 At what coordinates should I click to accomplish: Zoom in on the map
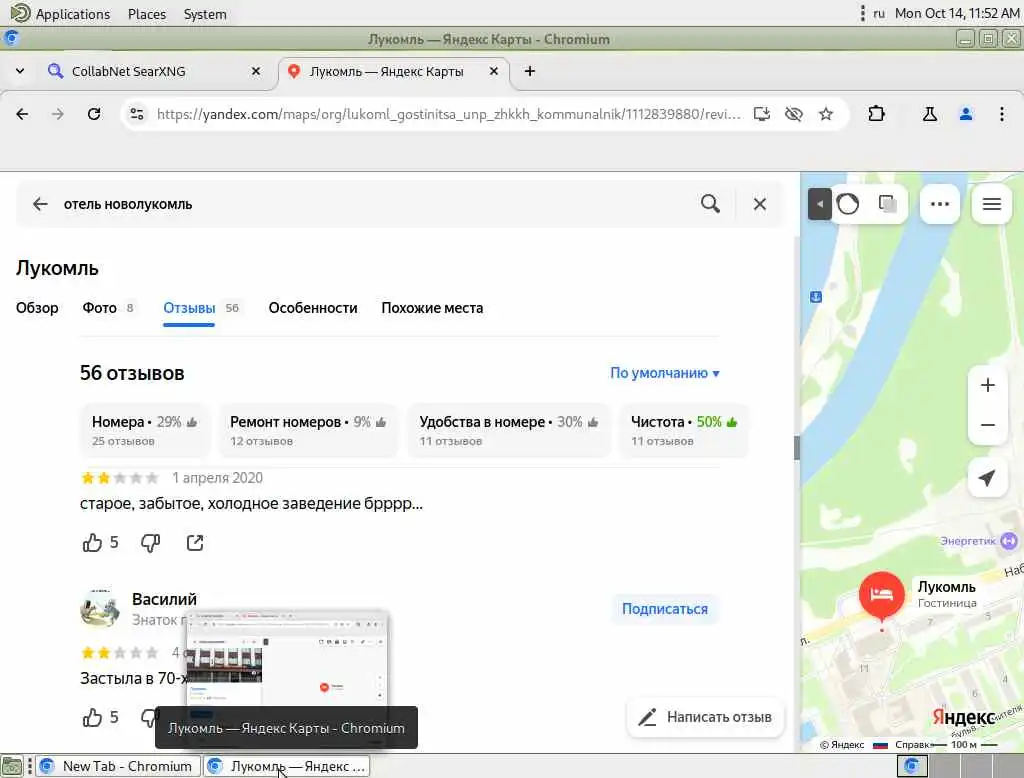click(x=987, y=385)
